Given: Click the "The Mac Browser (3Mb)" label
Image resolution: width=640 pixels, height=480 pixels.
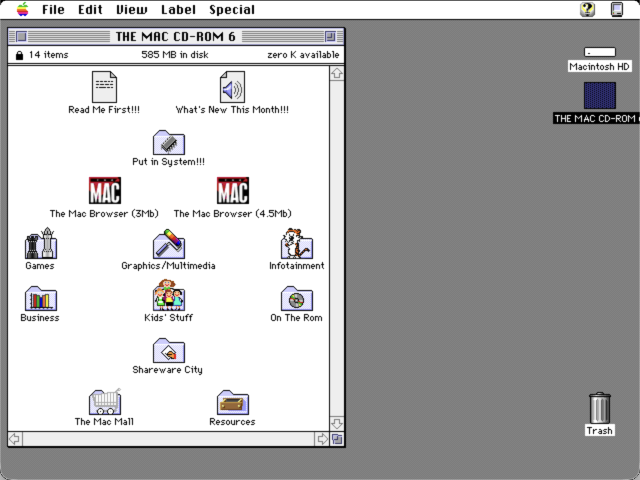Looking at the screenshot, I should 104,213.
